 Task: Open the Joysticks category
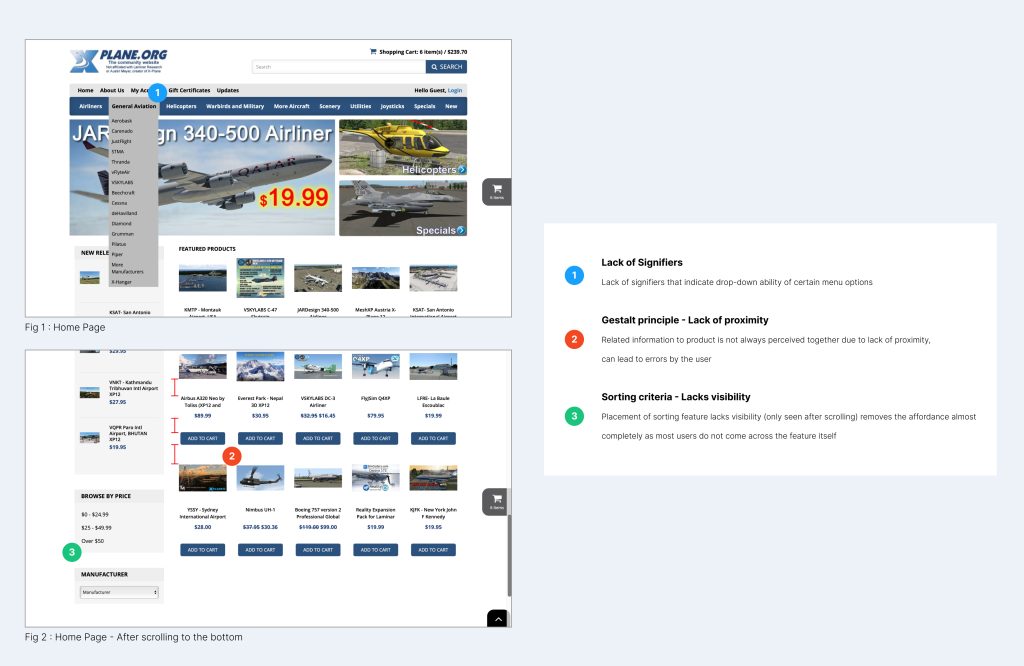point(392,106)
